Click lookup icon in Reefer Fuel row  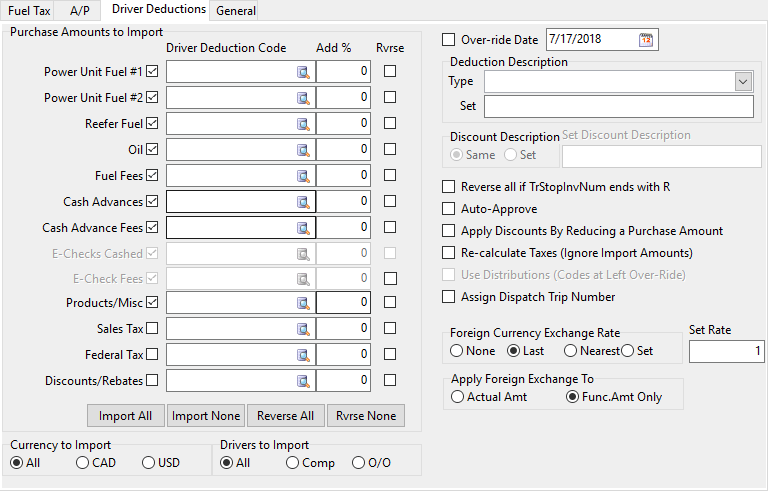coord(303,124)
